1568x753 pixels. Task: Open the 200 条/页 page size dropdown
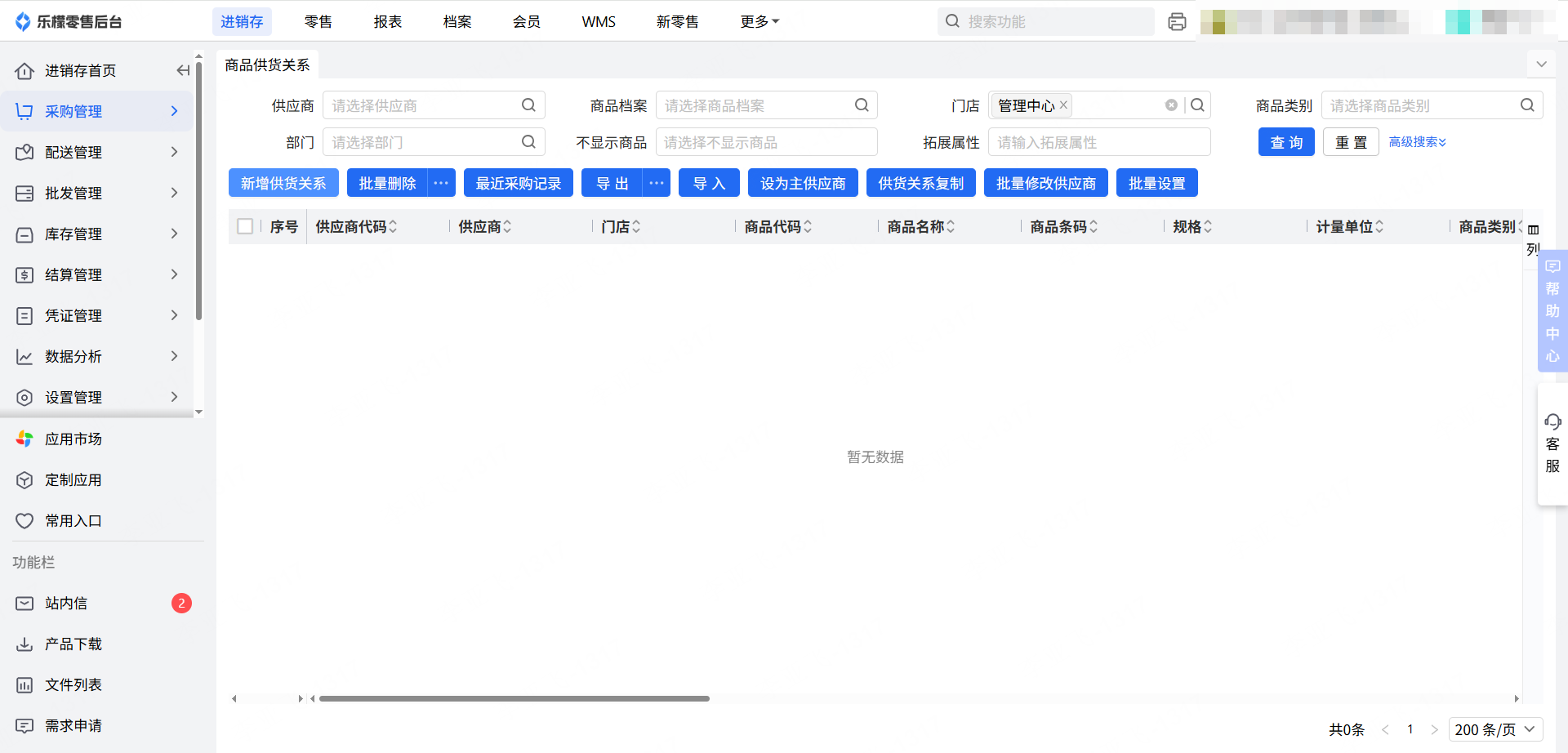tap(1495, 729)
